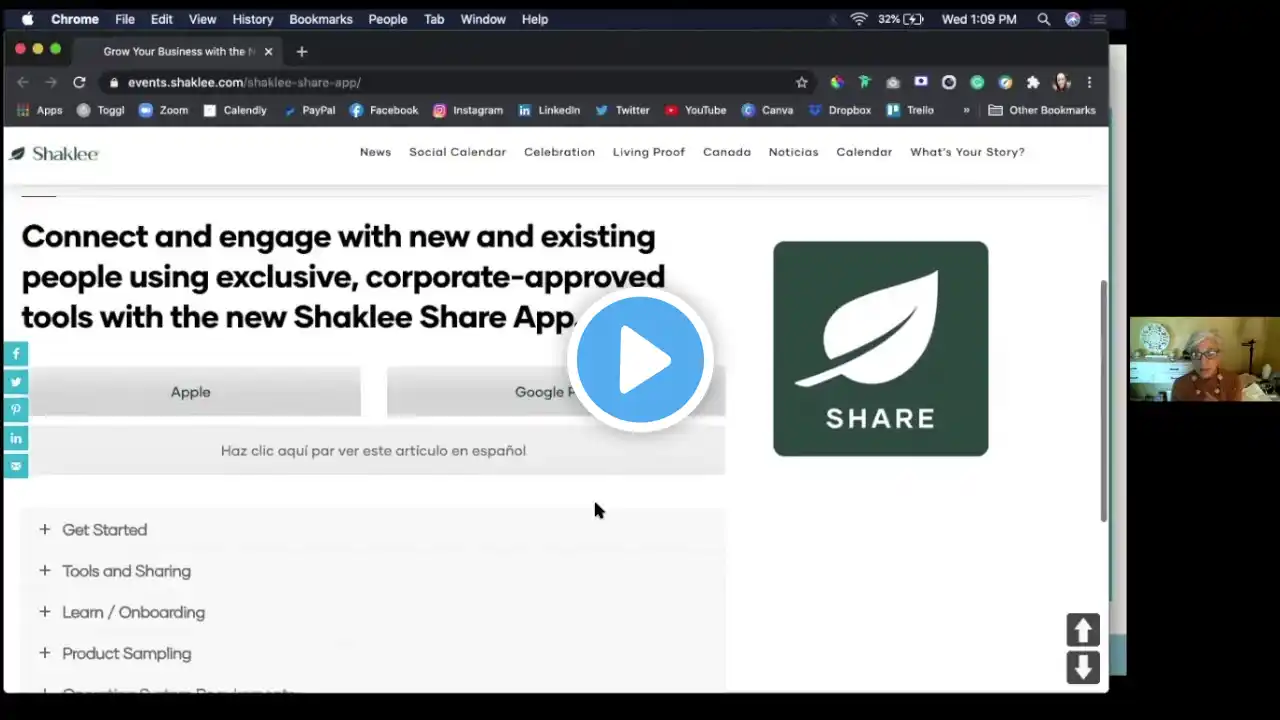Click the Google Play download button
Viewport: 1280px width, 720px height.
(x=556, y=392)
